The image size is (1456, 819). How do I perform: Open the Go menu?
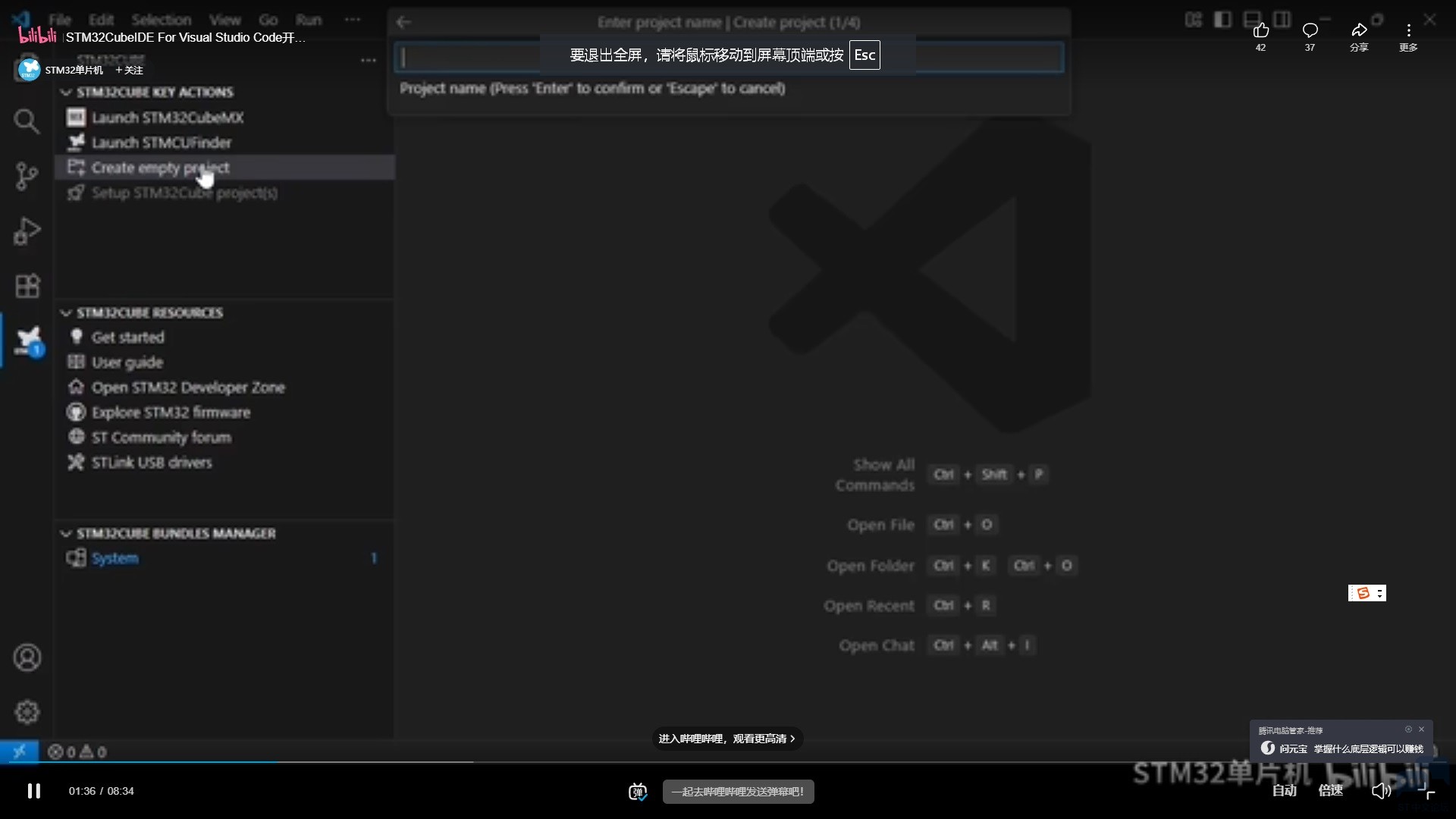pyautogui.click(x=268, y=20)
